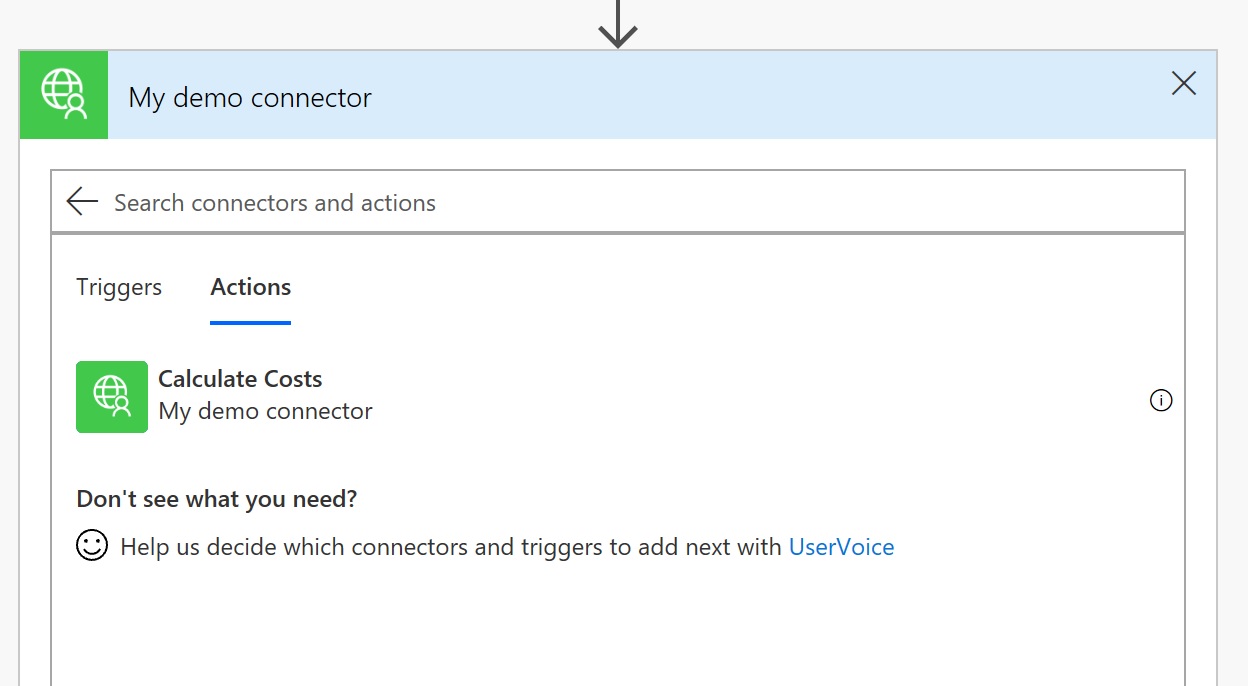Click the green connector icon in the header
The width and height of the screenshot is (1248, 686).
[x=64, y=95]
